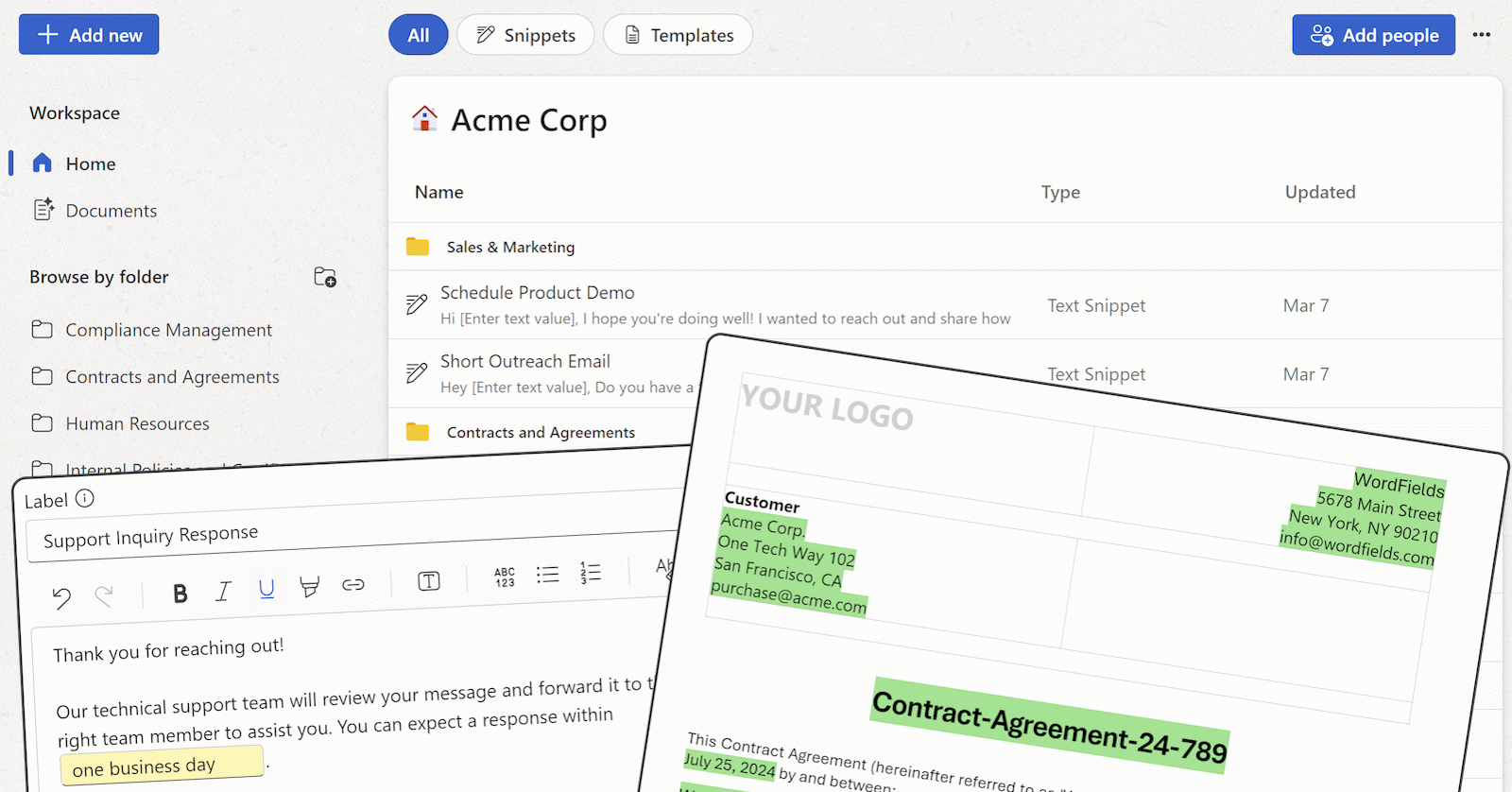
Task: Click the 'New York, NY 90210' field
Action: coord(1364,527)
